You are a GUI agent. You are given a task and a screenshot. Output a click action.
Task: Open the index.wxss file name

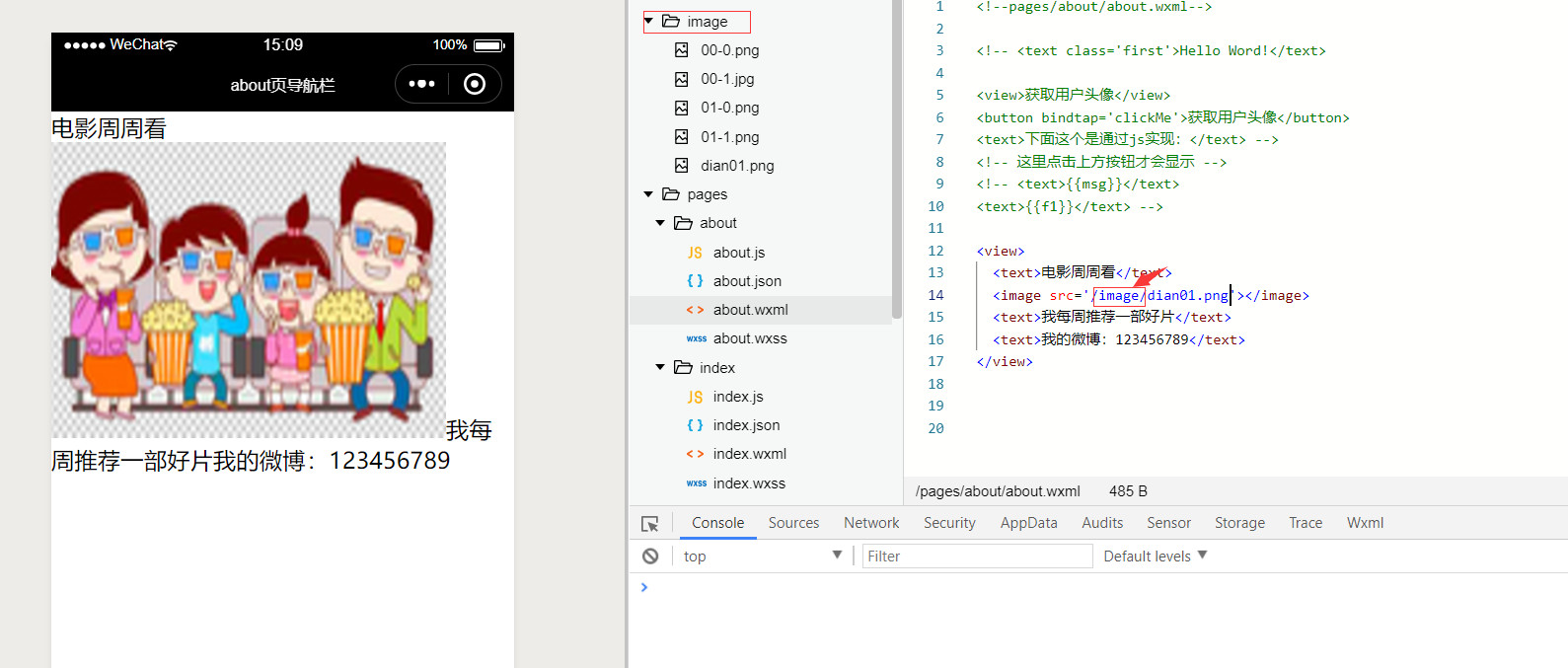(749, 483)
